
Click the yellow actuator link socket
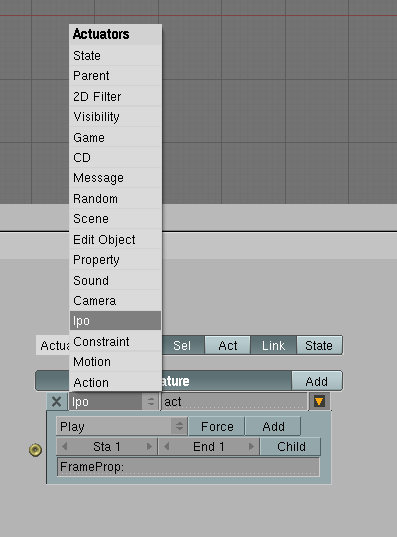pos(35,450)
